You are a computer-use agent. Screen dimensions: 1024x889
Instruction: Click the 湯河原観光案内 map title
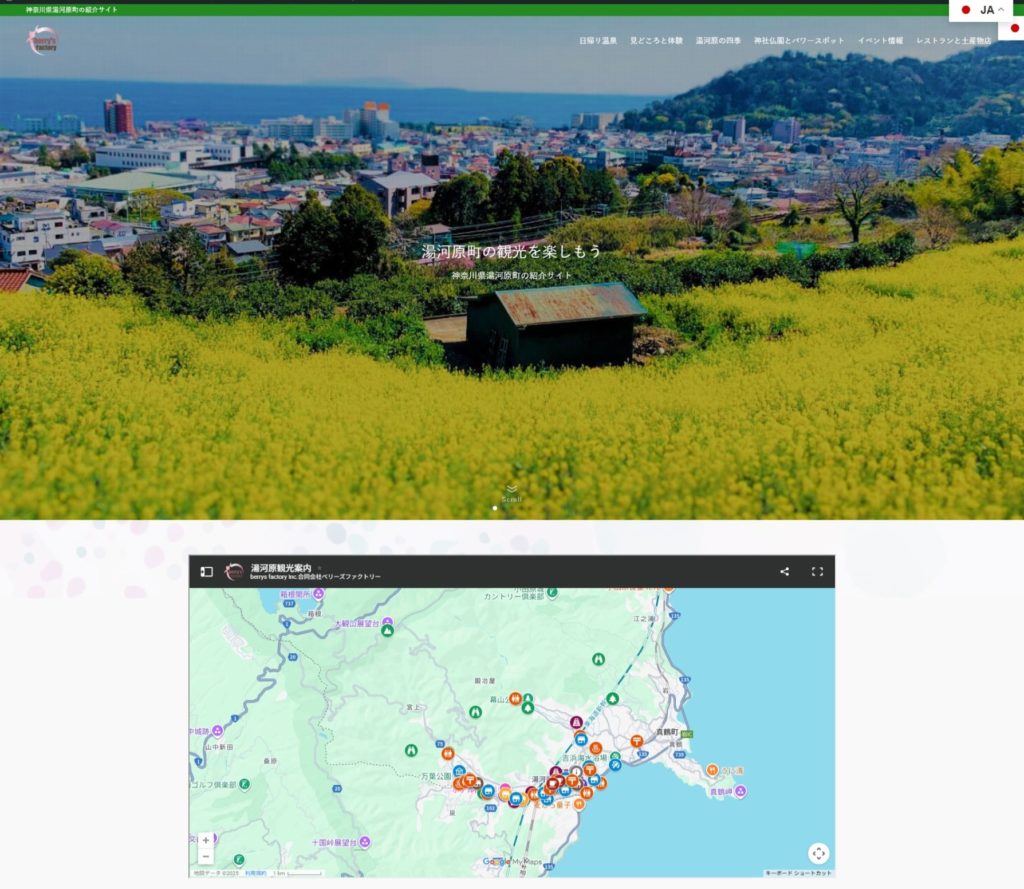[x=279, y=567]
